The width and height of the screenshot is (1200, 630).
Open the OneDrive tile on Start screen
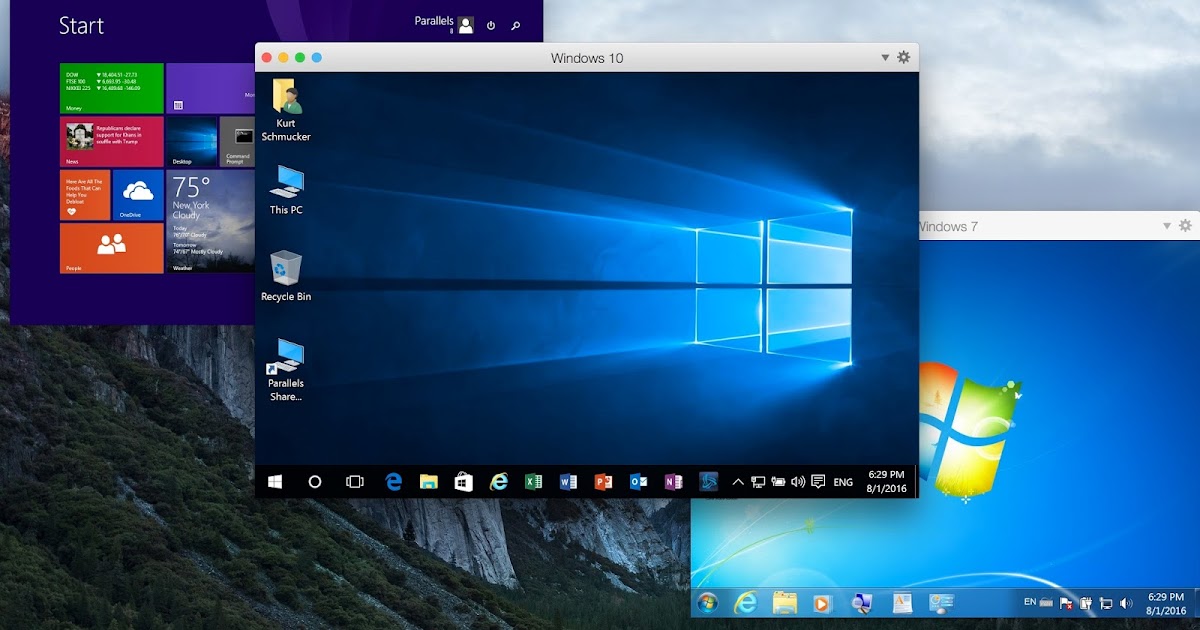138,194
